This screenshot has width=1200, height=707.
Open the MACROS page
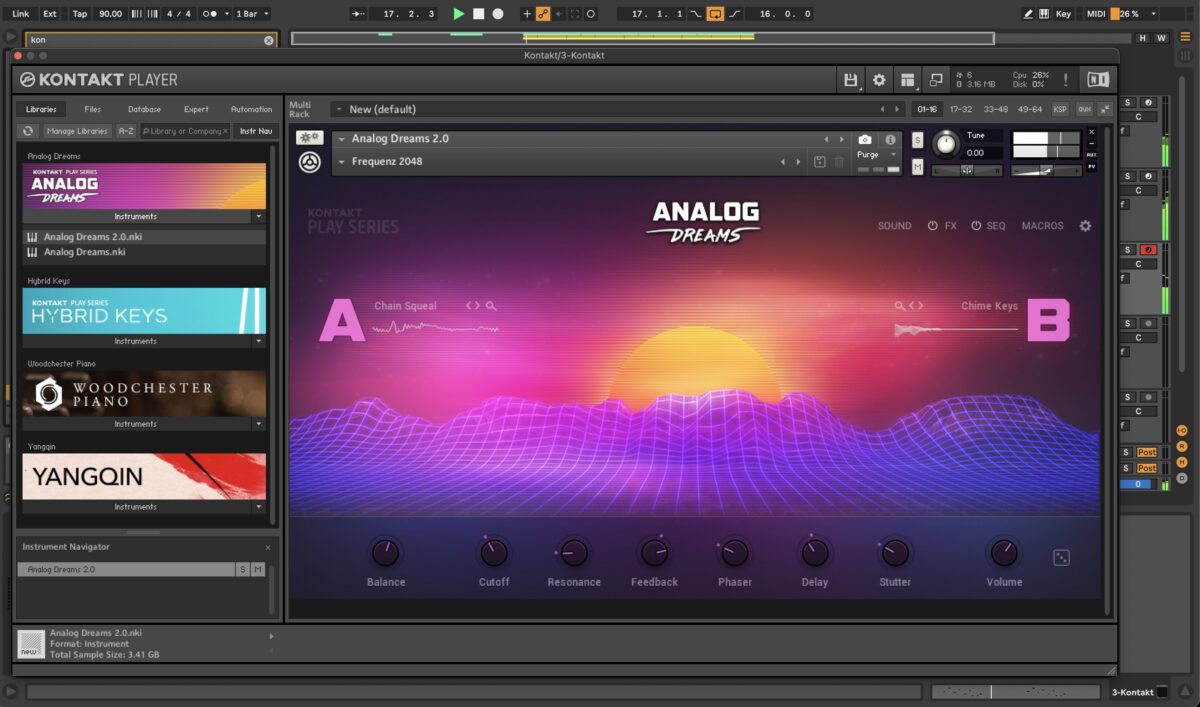point(1042,226)
